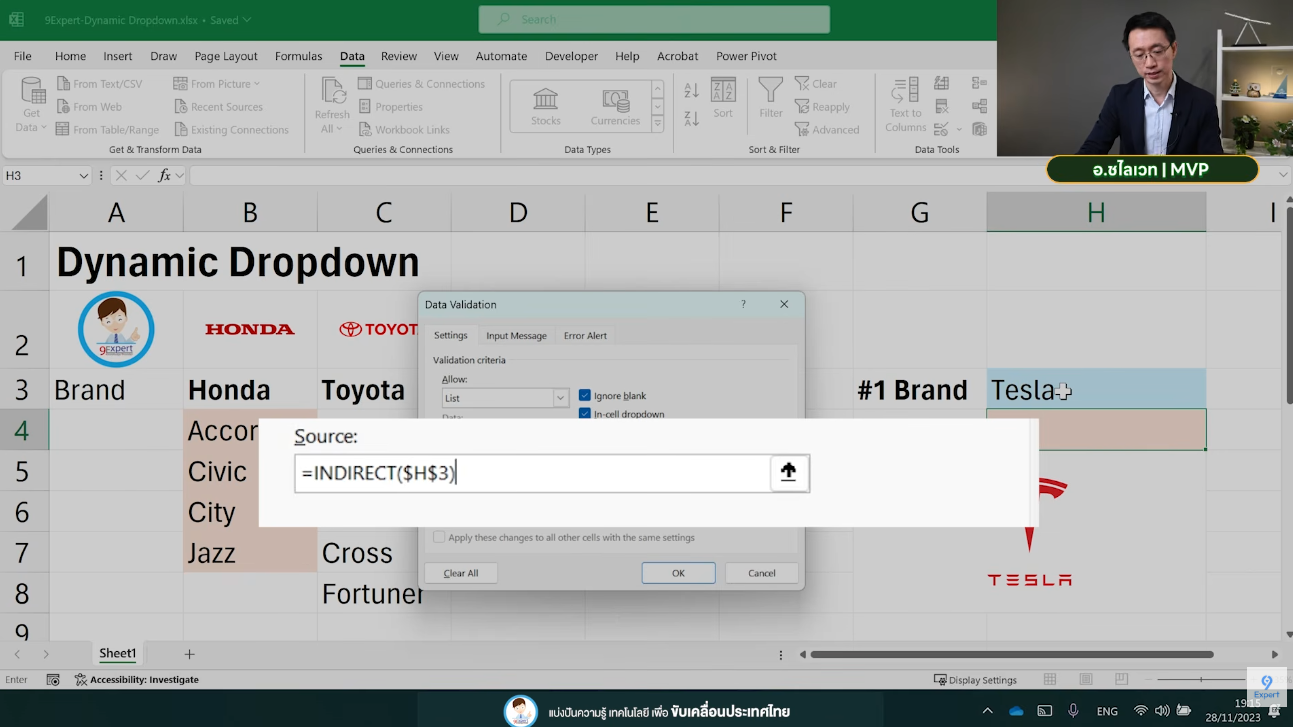Select cell H3 containing Tesla

(1096, 389)
